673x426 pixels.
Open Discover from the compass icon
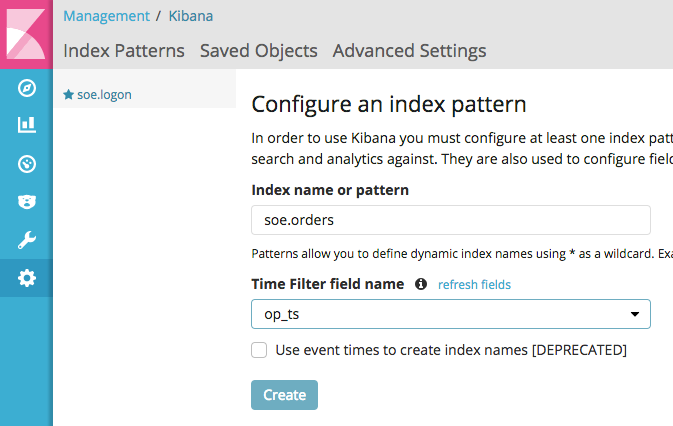(x=27, y=89)
